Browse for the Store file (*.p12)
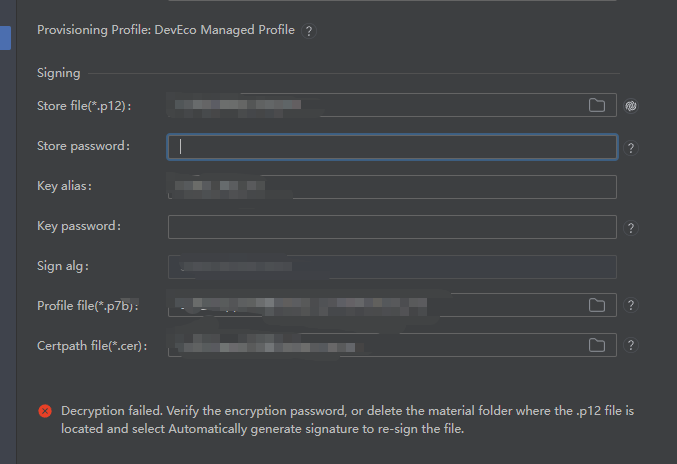The width and height of the screenshot is (677, 464). point(597,106)
